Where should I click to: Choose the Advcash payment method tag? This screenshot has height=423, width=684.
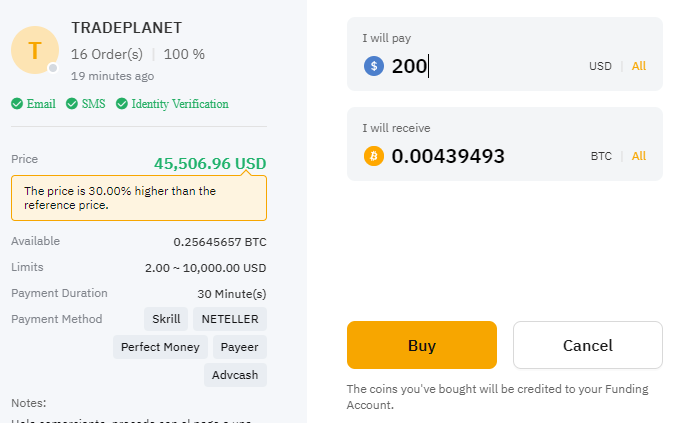coord(235,375)
